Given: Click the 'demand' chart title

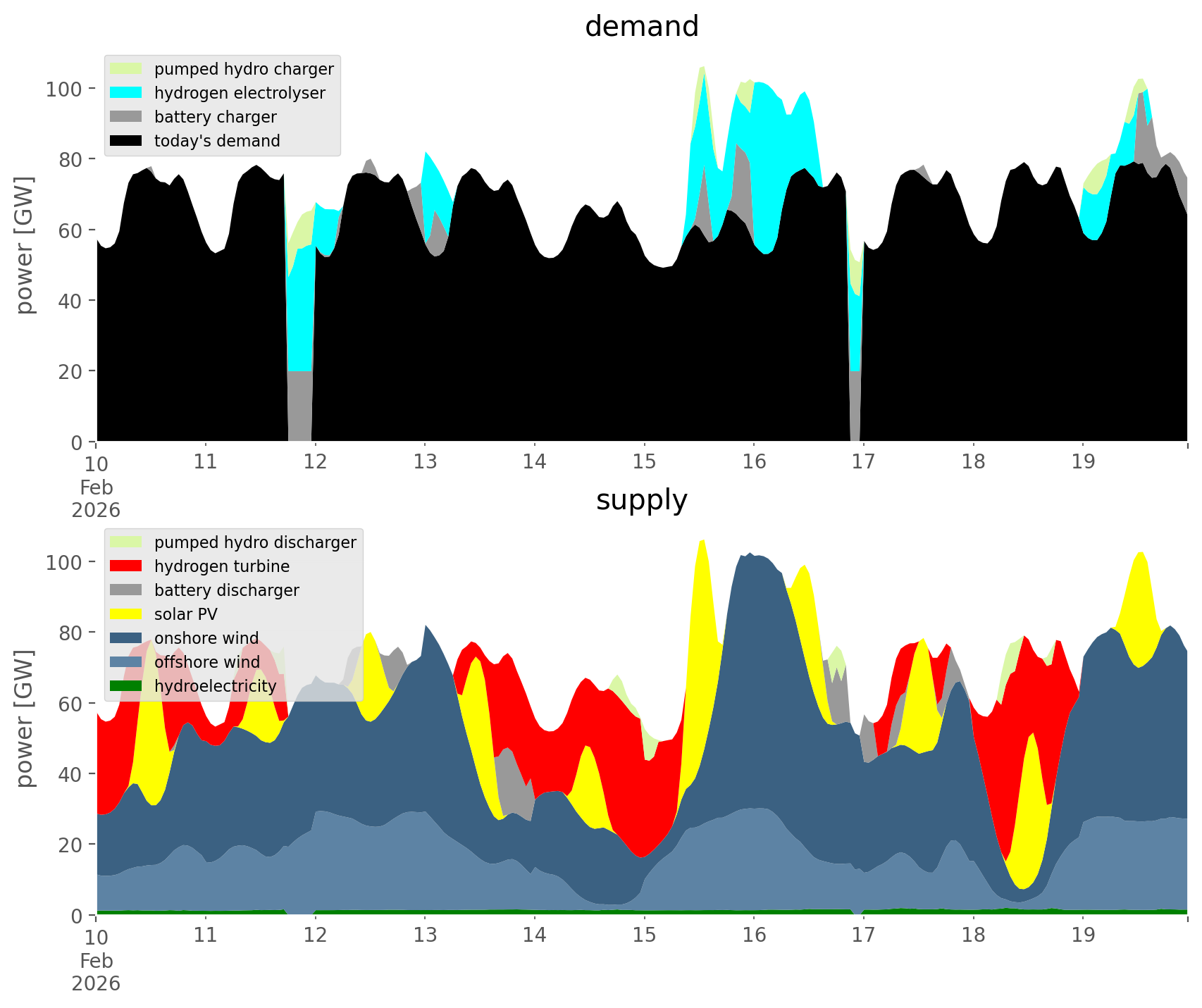Looking at the screenshot, I should pyautogui.click(x=641, y=27).
